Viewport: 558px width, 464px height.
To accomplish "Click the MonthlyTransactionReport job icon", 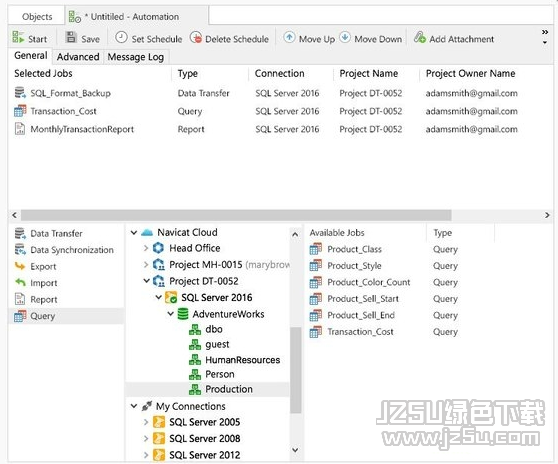I will (x=20, y=129).
